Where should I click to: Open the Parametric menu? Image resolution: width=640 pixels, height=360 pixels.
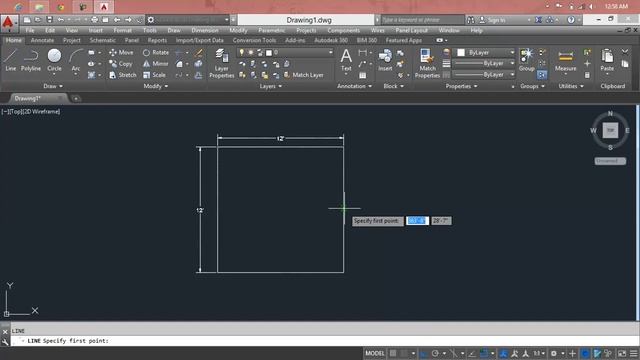(271, 30)
